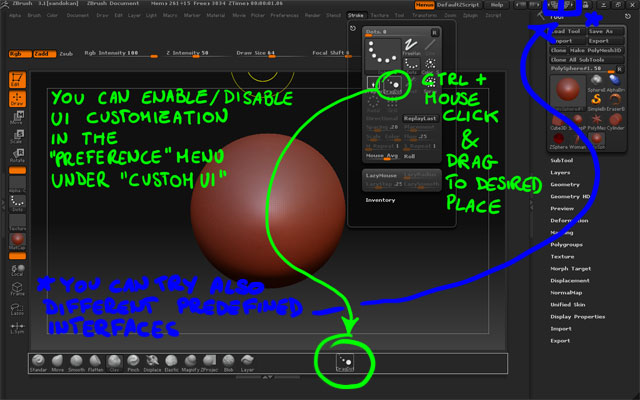The width and height of the screenshot is (640, 400).
Task: Expand the Texture subpalette in Tool panel
Action: coord(562,256)
